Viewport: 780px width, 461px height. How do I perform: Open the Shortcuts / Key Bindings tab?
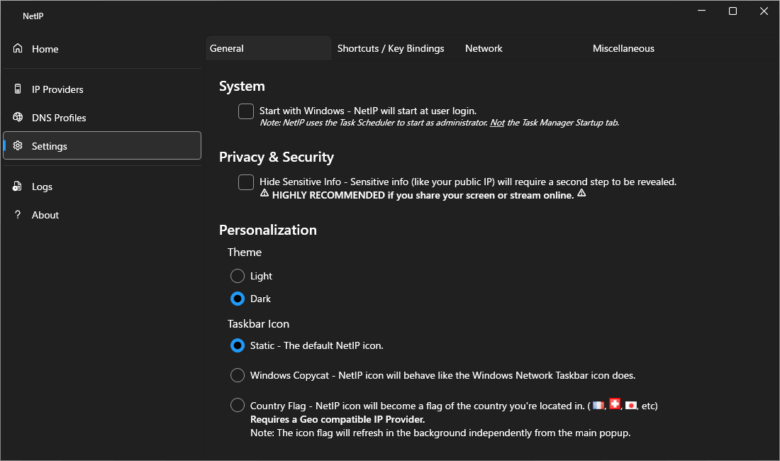(x=390, y=48)
